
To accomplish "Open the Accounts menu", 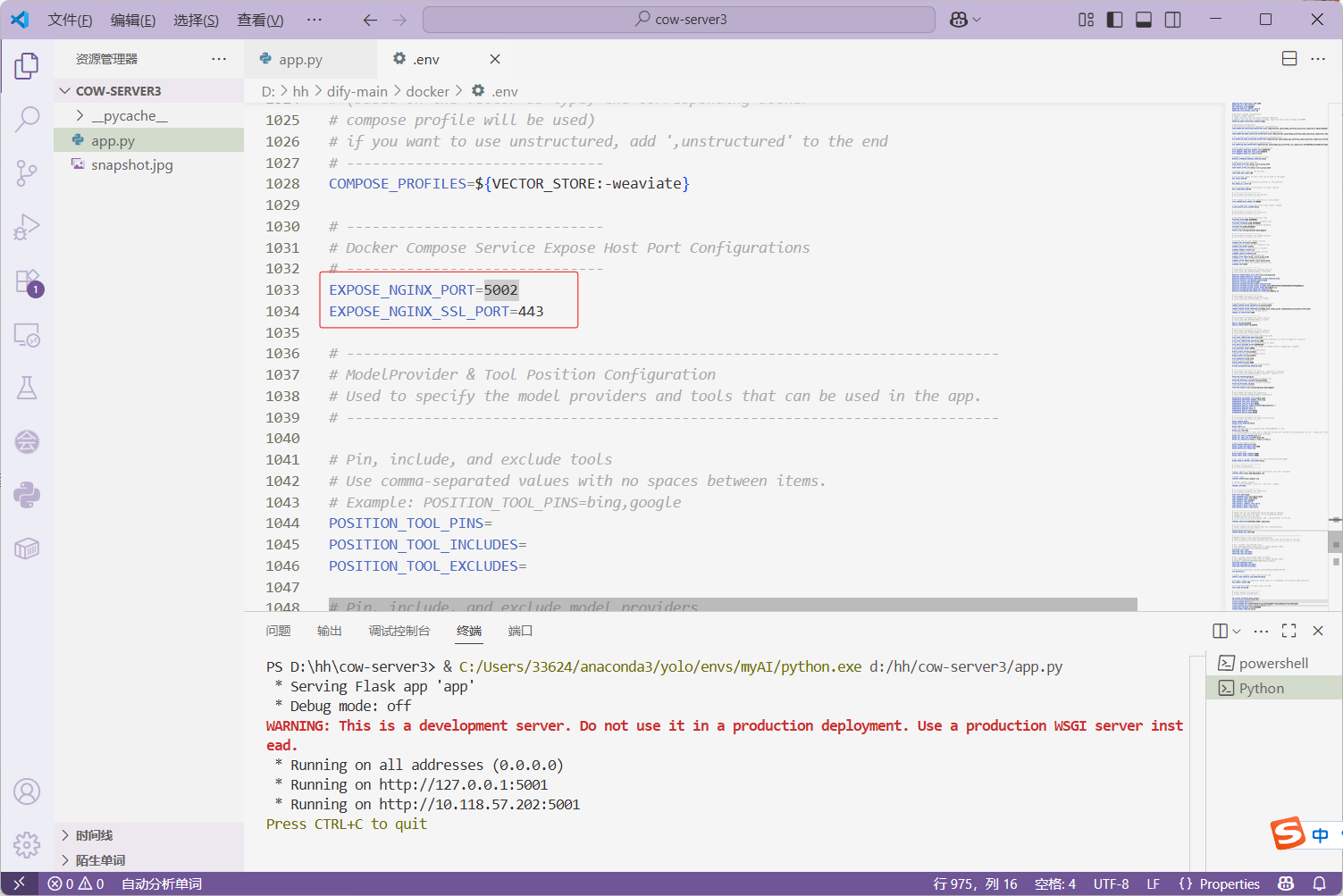I will [27, 791].
